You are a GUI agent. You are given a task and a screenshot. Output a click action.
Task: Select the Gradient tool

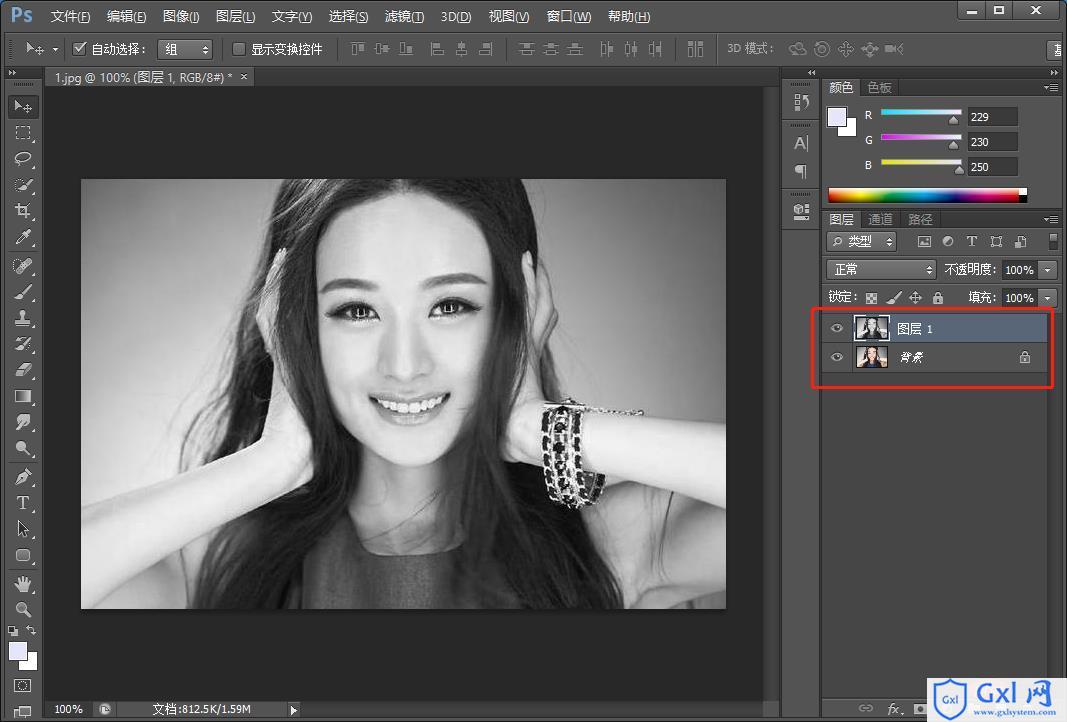[23, 396]
